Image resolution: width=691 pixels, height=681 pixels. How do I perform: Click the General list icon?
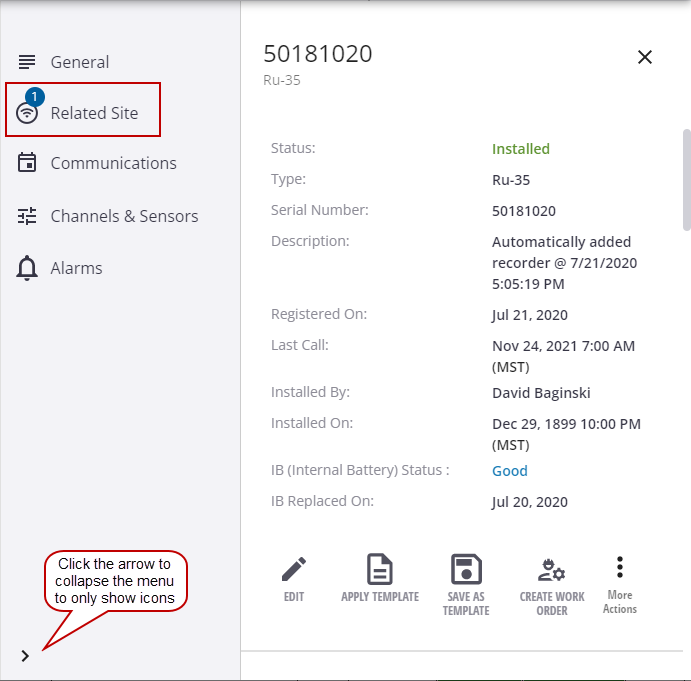point(27,62)
